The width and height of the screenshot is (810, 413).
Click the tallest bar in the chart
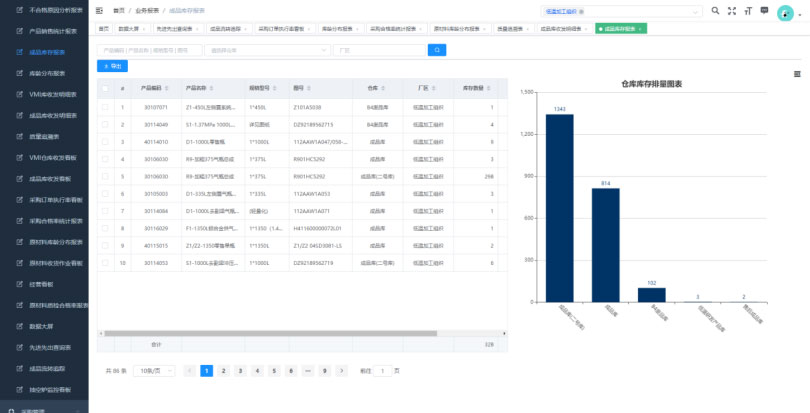coord(559,207)
